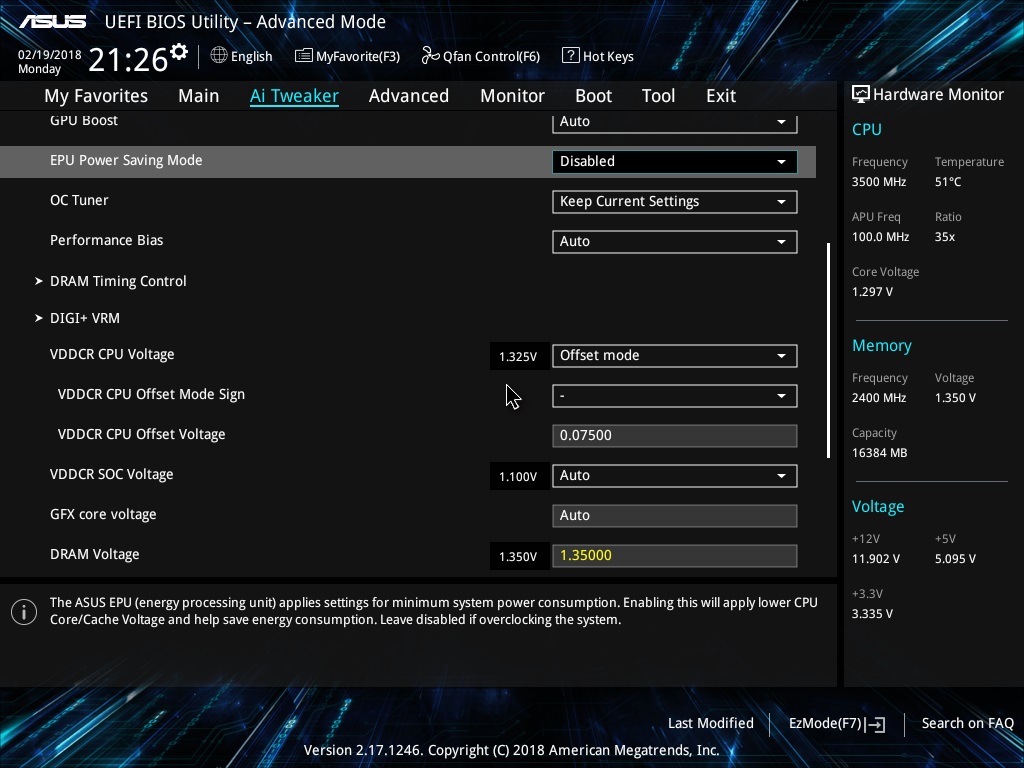This screenshot has width=1024, height=768.
Task: Click the +3.3V reading 3.335 V
Action: tap(872, 614)
